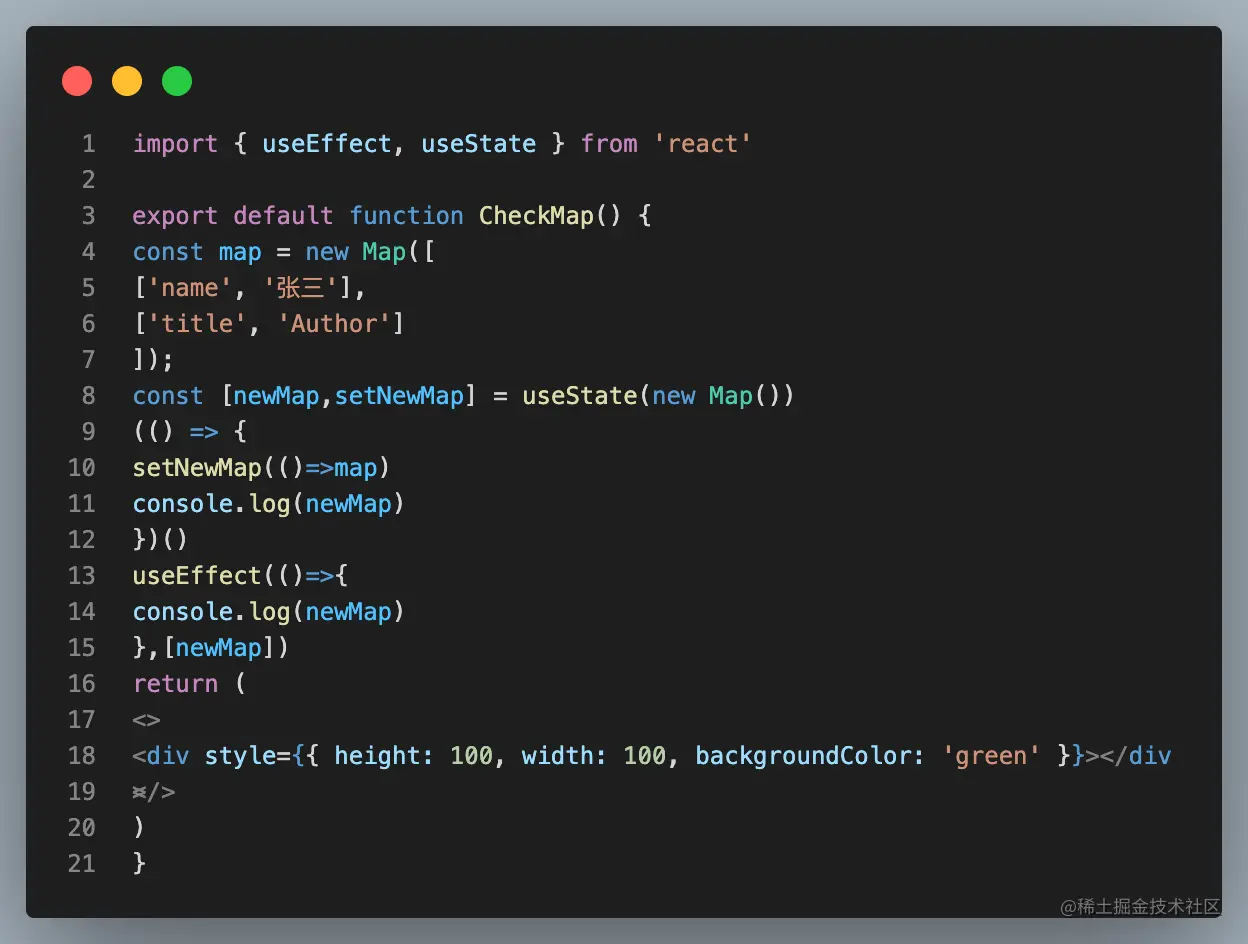Click the 'title' string on line 6
Viewport: 1248px width, 944px height.
(x=196, y=324)
